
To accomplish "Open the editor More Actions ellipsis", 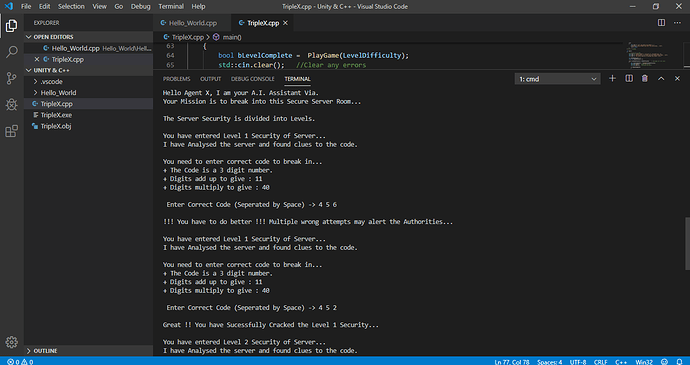I will point(677,23).
